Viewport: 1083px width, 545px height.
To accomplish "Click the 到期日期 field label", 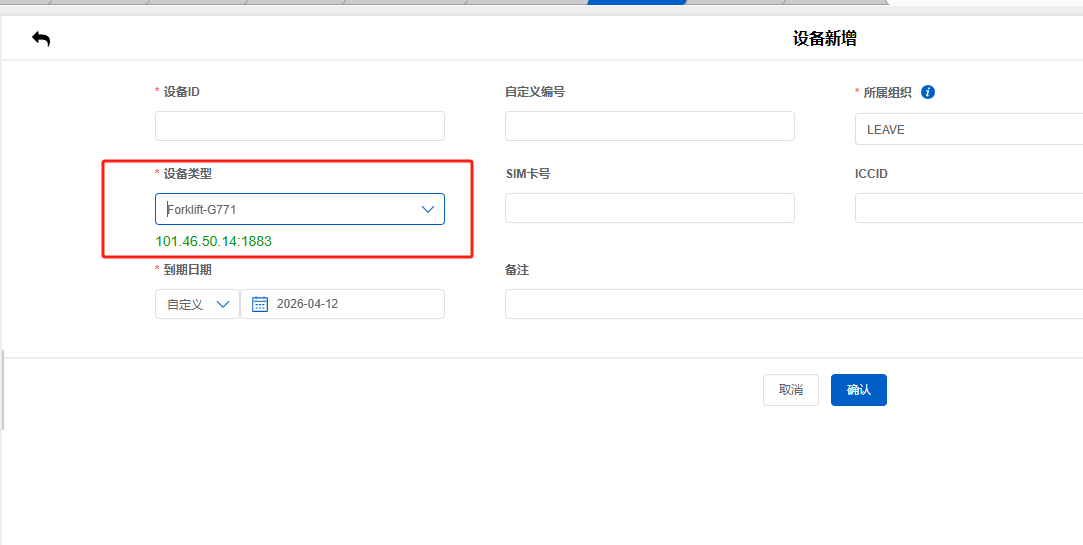I will pos(187,270).
